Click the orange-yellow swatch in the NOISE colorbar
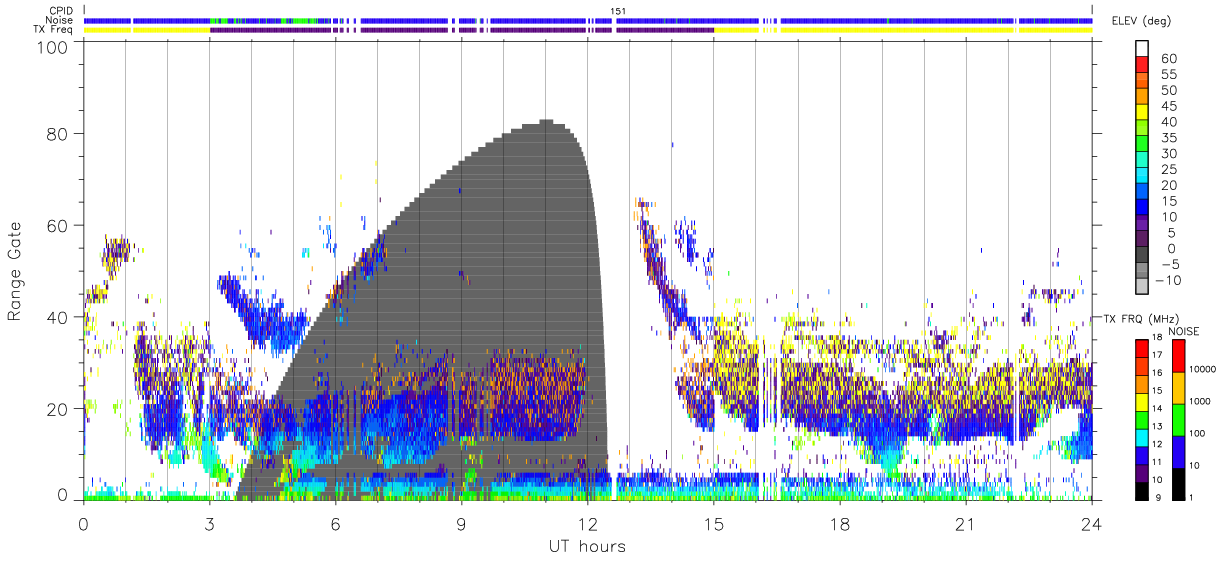Viewport: 1228px width, 567px height. tap(1178, 387)
